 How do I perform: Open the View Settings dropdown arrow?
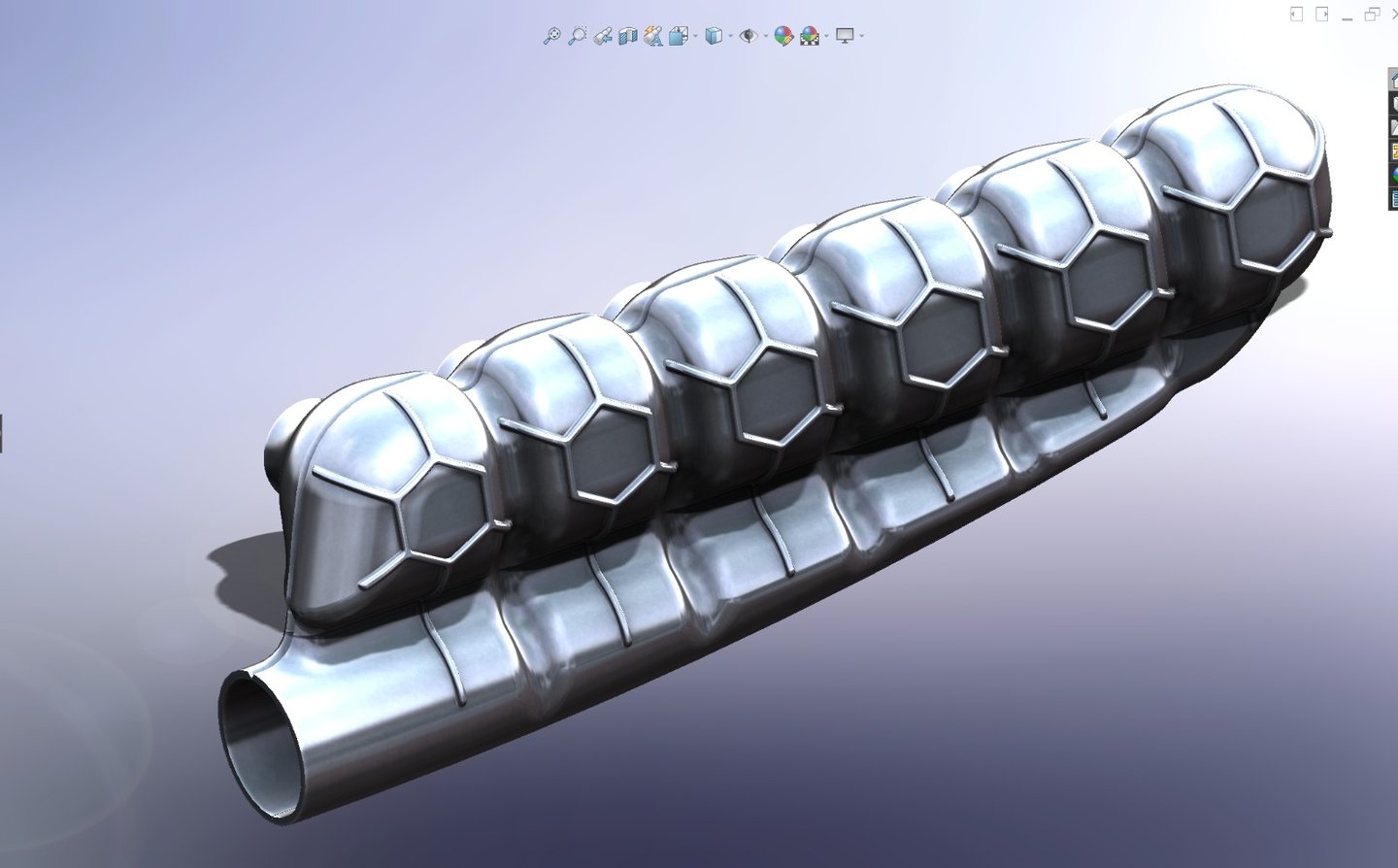click(861, 36)
